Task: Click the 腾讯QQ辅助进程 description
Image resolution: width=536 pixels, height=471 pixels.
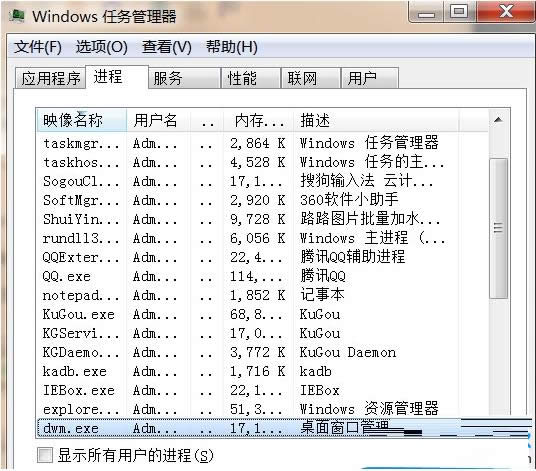Action: coord(352,257)
